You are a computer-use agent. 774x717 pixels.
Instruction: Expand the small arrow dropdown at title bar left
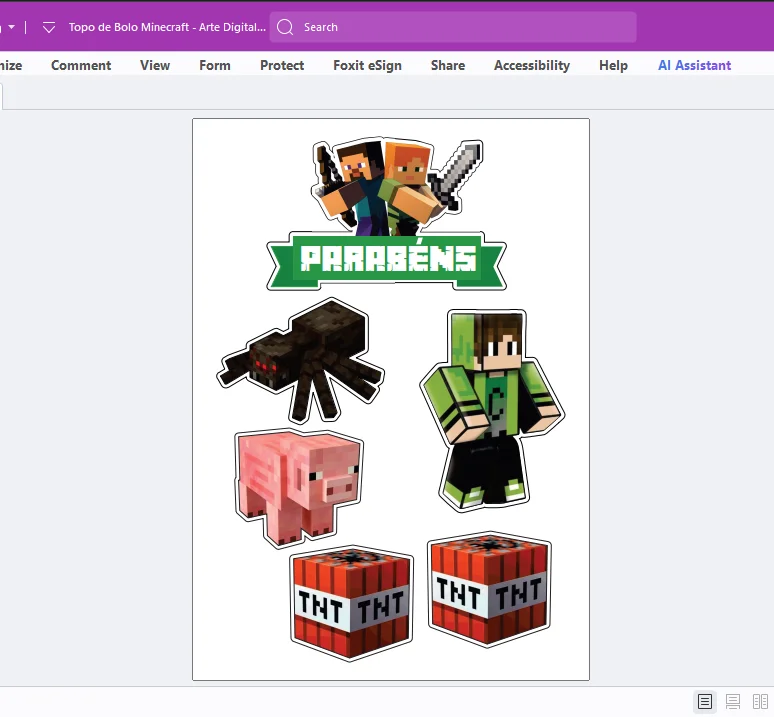point(11,27)
